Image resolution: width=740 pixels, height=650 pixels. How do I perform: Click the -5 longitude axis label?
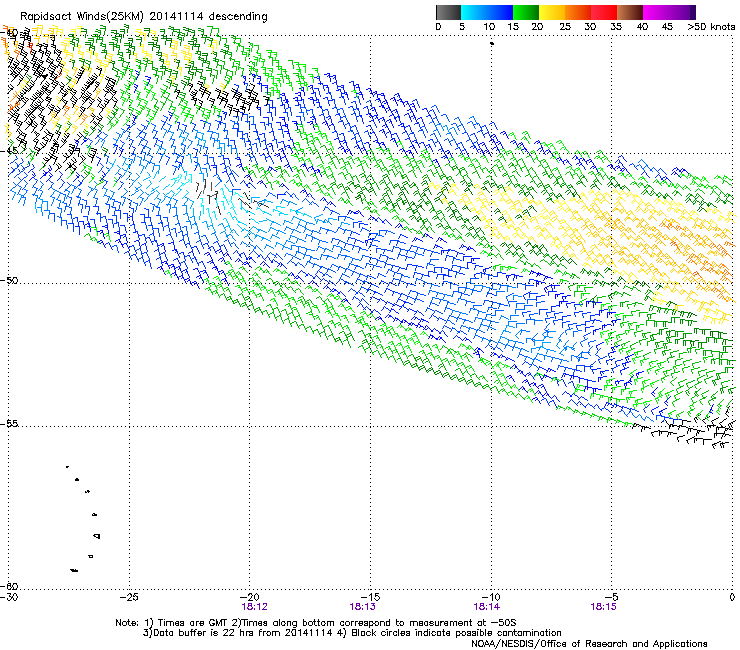[611, 597]
